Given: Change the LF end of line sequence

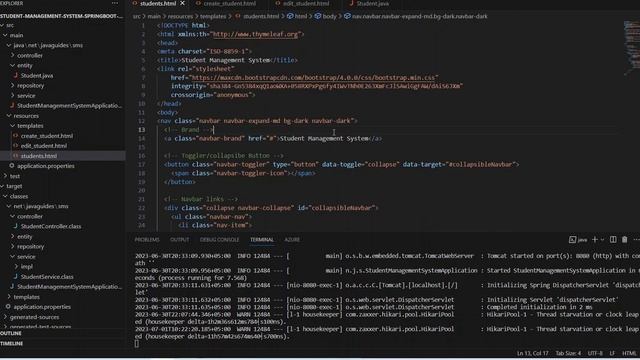Looking at the screenshot, I should 612,353.
